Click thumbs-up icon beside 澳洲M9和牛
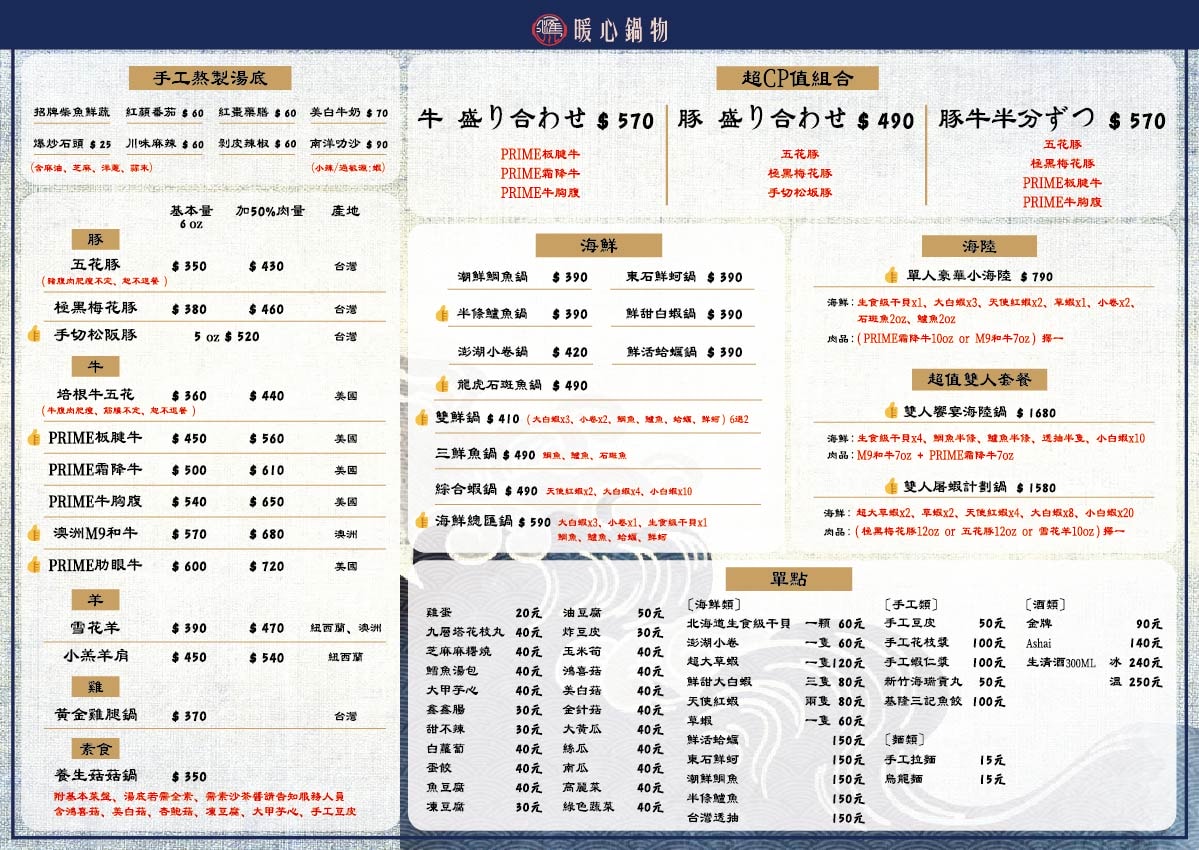This screenshot has height=850, width=1199. click(x=34, y=533)
